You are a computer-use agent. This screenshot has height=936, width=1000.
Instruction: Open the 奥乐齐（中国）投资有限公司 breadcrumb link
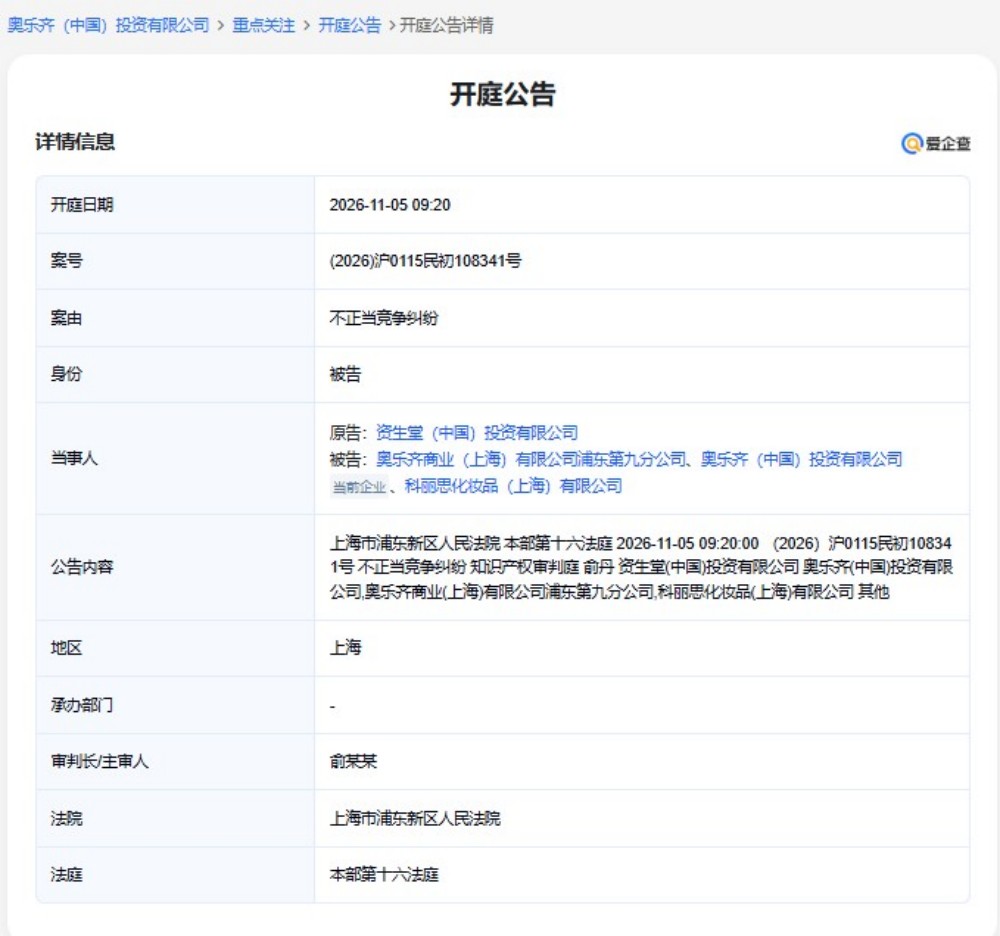(x=108, y=26)
